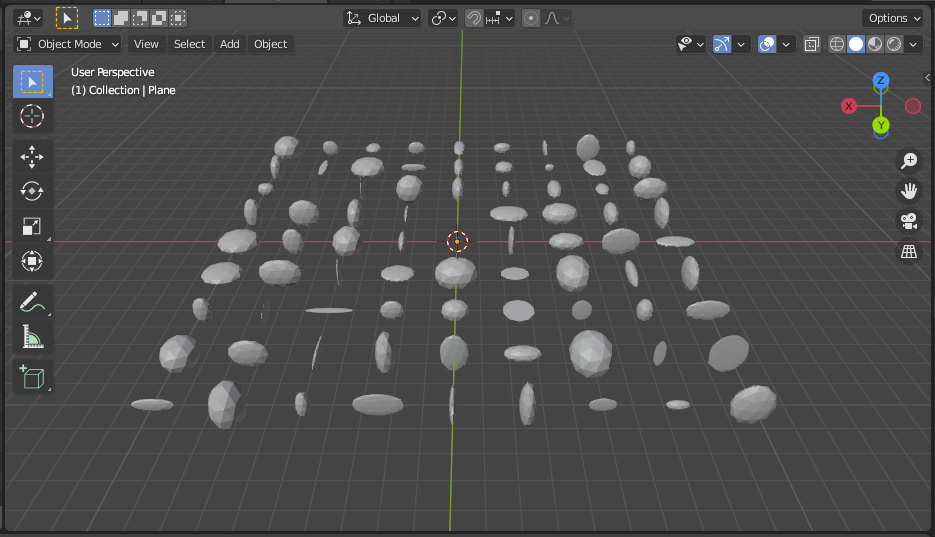The width and height of the screenshot is (935, 537).
Task: Choose the Move tool
Action: 32,157
